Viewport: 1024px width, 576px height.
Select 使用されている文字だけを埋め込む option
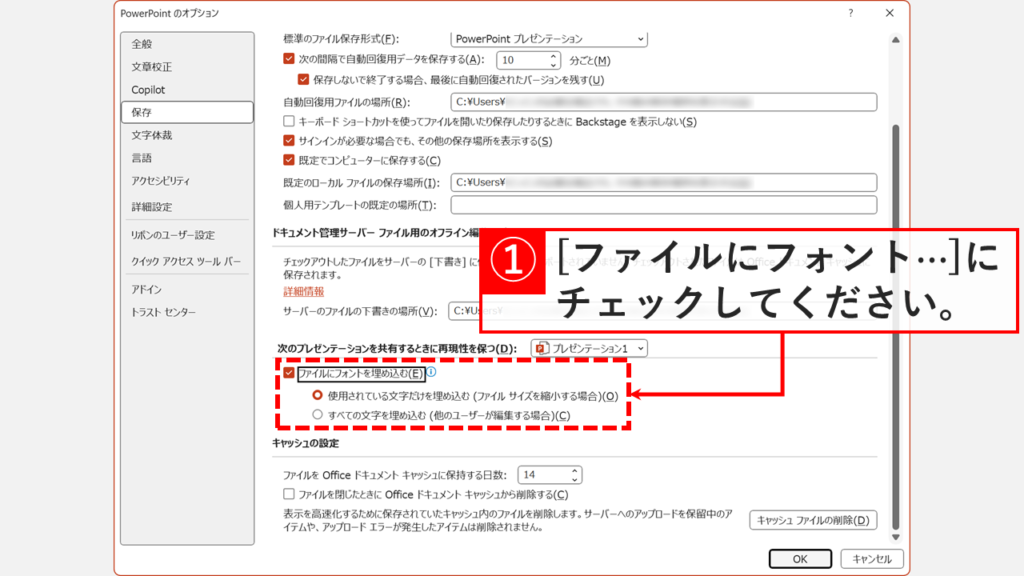click(316, 394)
